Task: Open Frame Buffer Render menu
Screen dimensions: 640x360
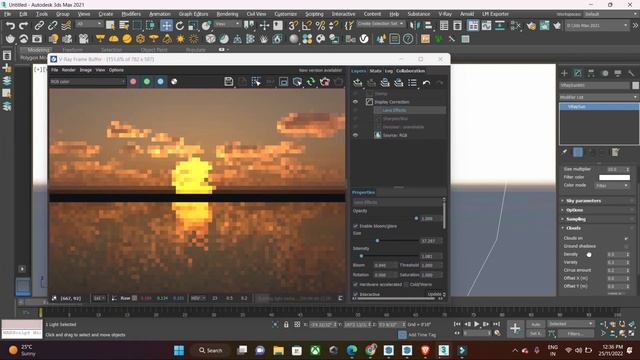Action: click(x=68, y=70)
